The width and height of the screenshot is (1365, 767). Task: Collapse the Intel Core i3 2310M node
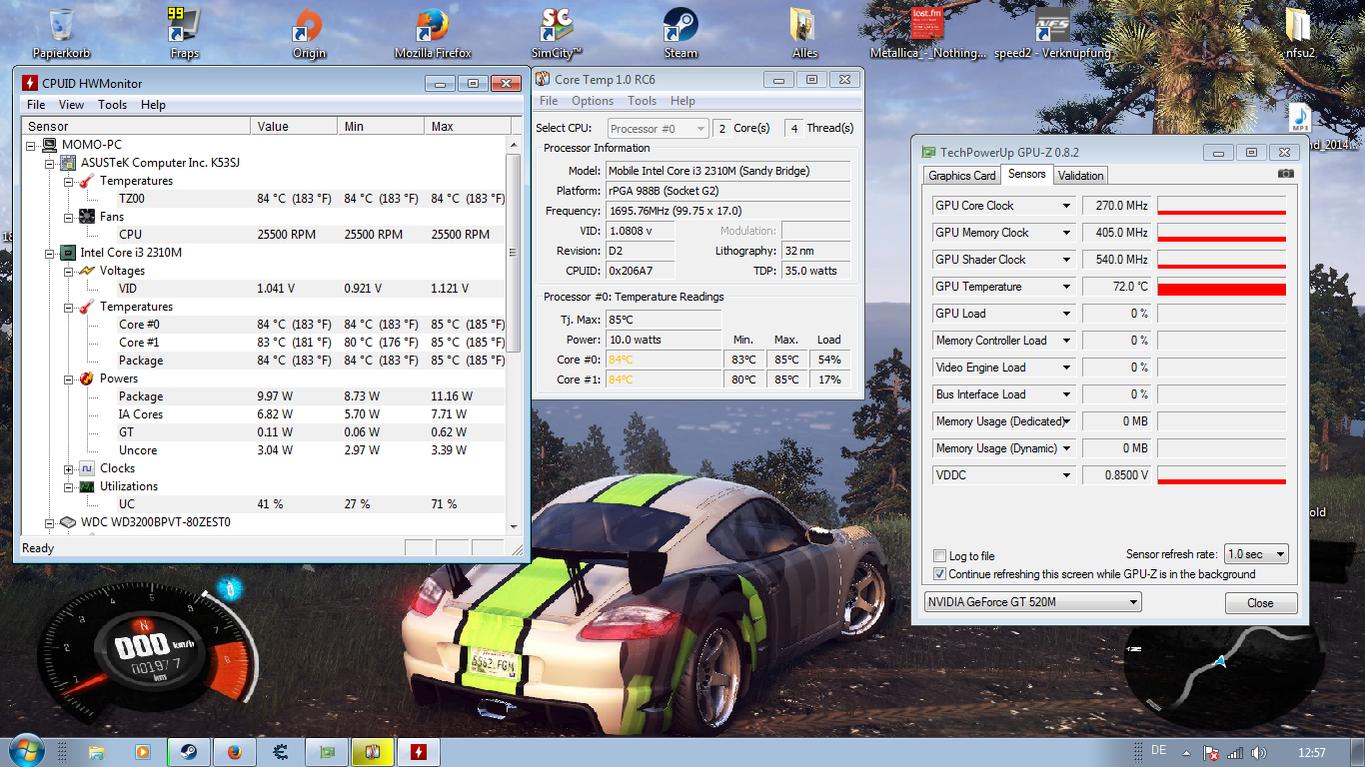(51, 253)
